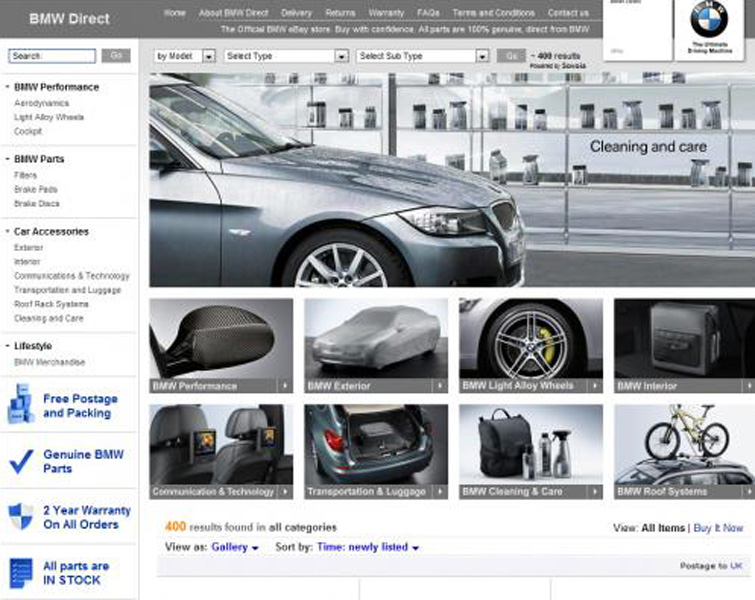Open the Delivery page in top navigation
The height and width of the screenshot is (600, 755).
[x=296, y=13]
